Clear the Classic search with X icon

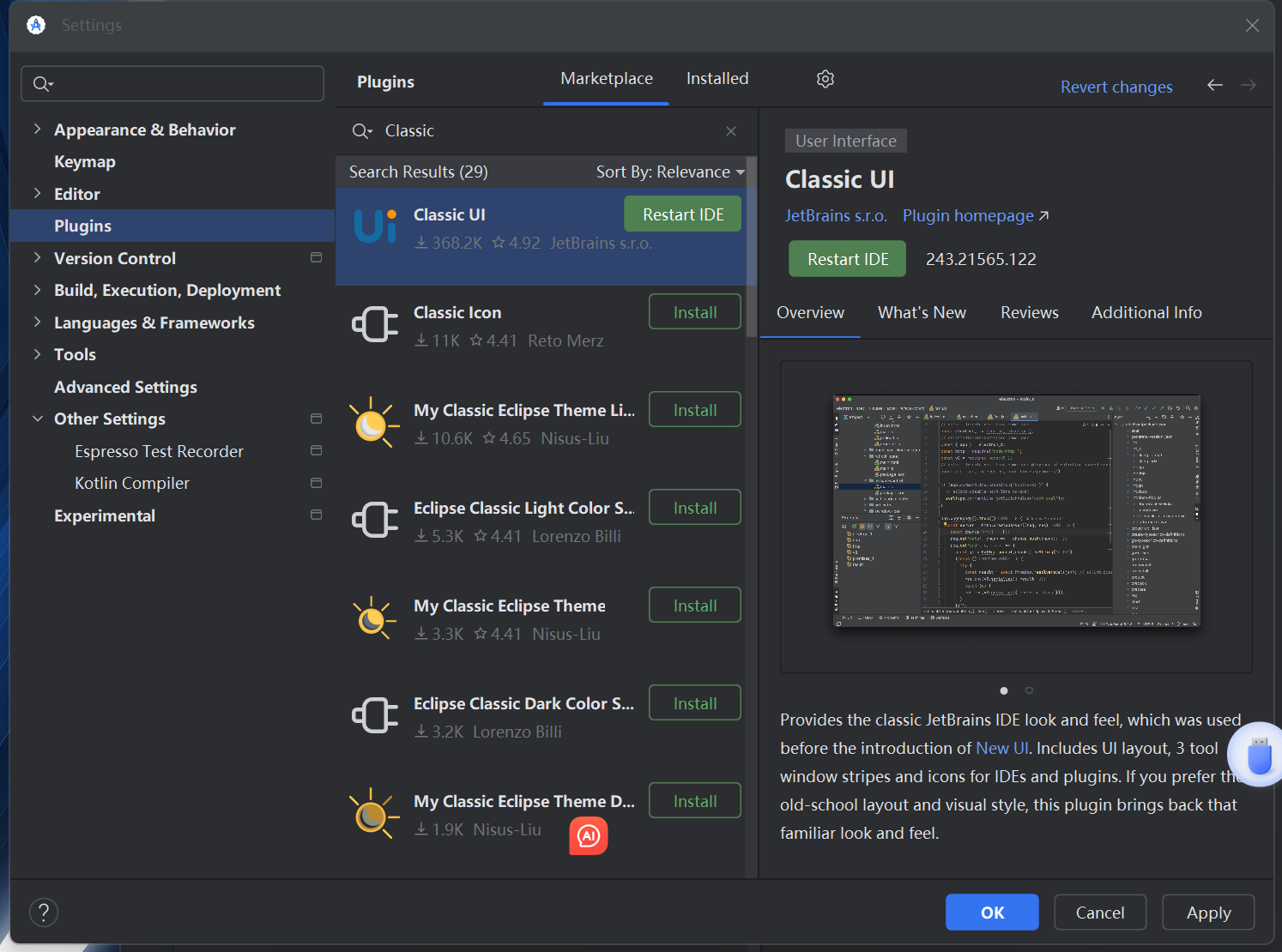[731, 131]
